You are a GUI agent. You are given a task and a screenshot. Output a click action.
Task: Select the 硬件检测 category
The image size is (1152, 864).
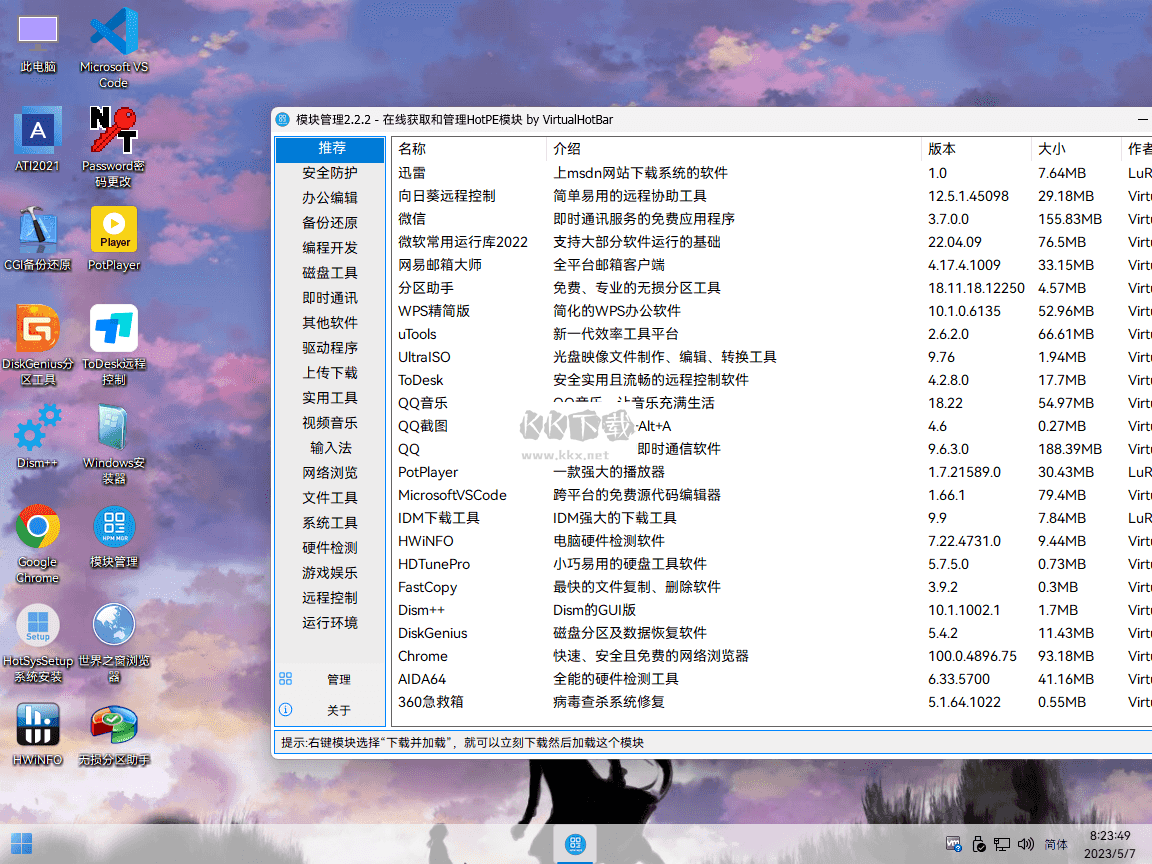330,548
